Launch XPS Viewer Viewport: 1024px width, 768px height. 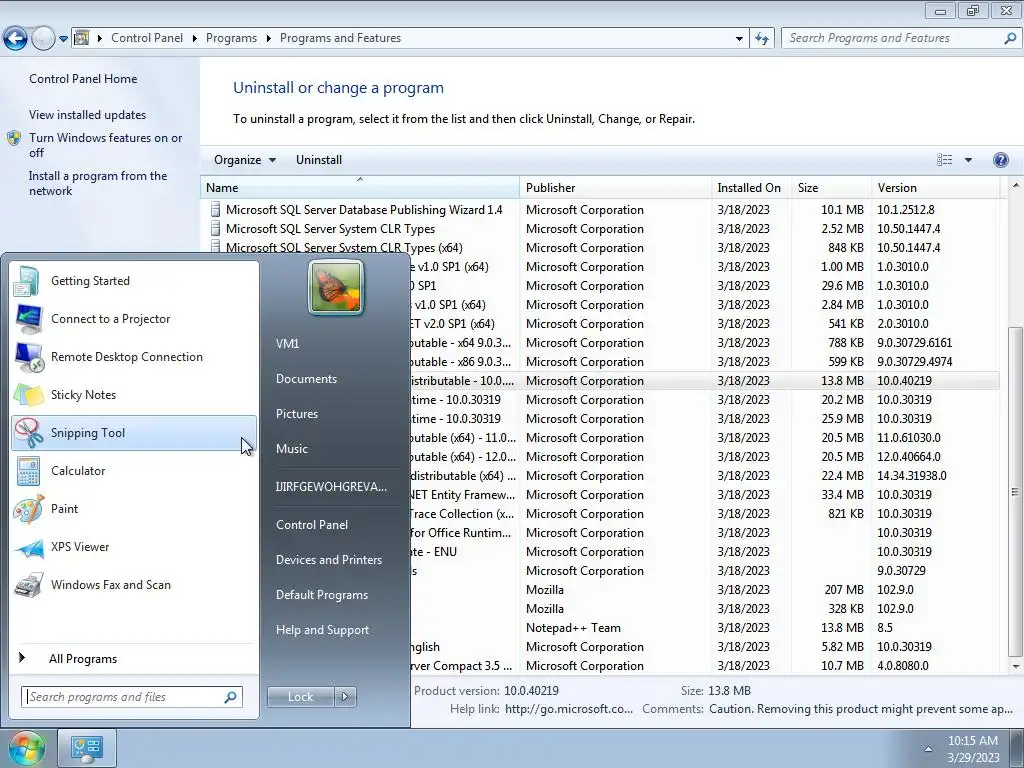(134, 547)
